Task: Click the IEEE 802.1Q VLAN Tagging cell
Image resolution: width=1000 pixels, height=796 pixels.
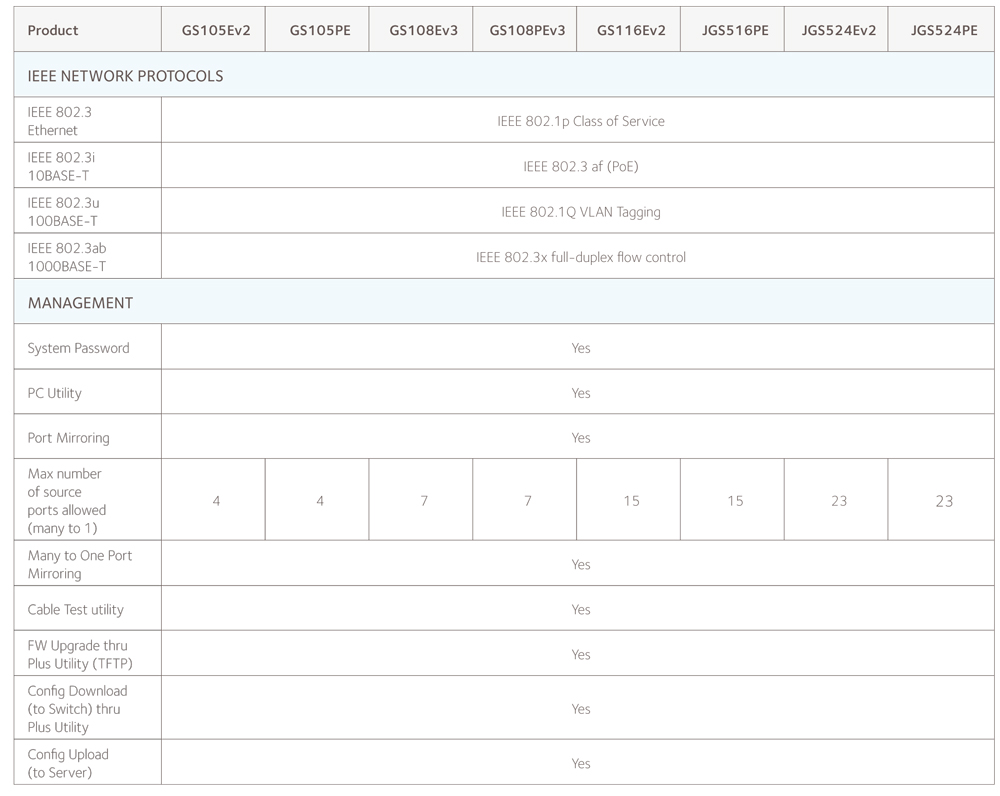Action: click(x=580, y=212)
